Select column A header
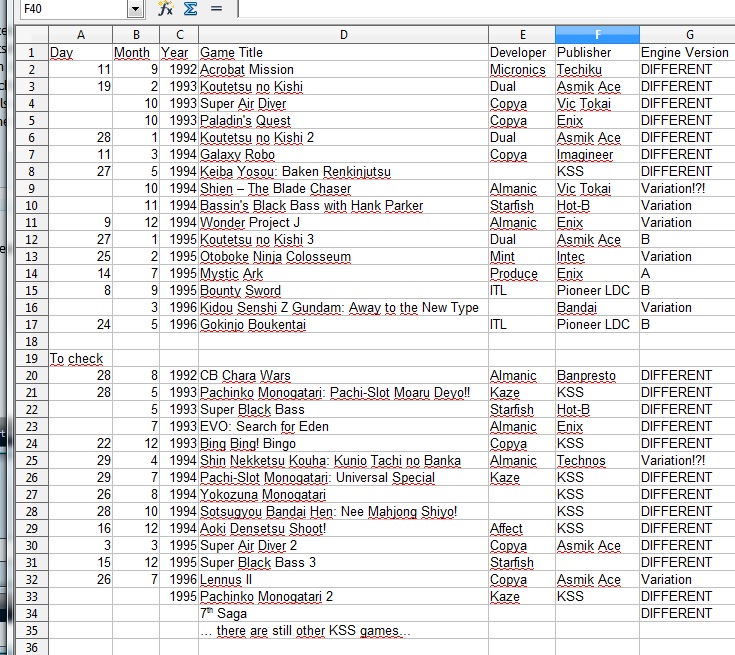Viewport: 735px width, 655px height. (81, 35)
